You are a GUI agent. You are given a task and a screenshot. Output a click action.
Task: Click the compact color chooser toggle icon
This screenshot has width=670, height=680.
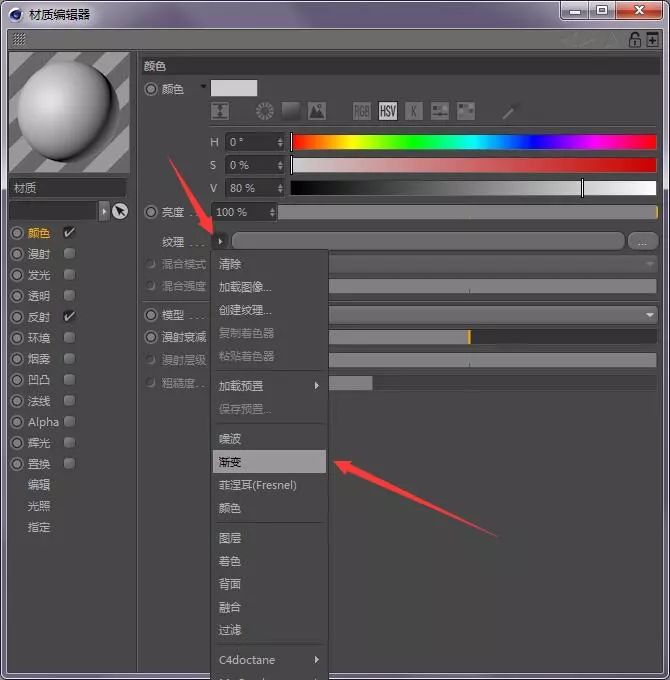click(220, 111)
